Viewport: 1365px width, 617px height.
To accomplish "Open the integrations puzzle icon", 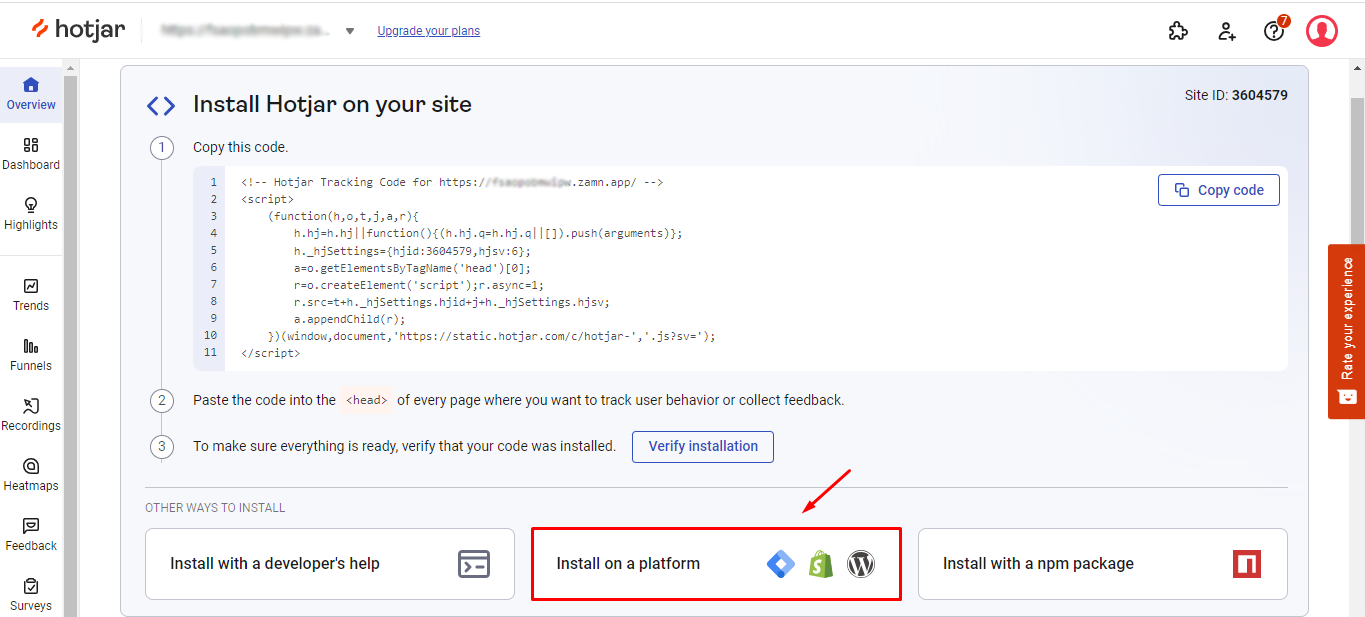I will pyautogui.click(x=1178, y=31).
